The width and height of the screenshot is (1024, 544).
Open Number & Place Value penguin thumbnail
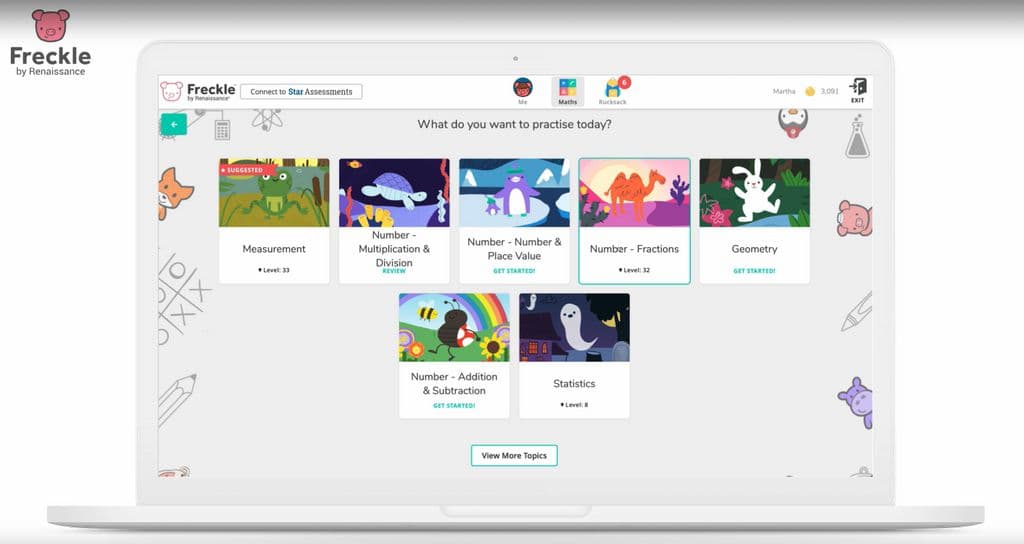point(515,193)
